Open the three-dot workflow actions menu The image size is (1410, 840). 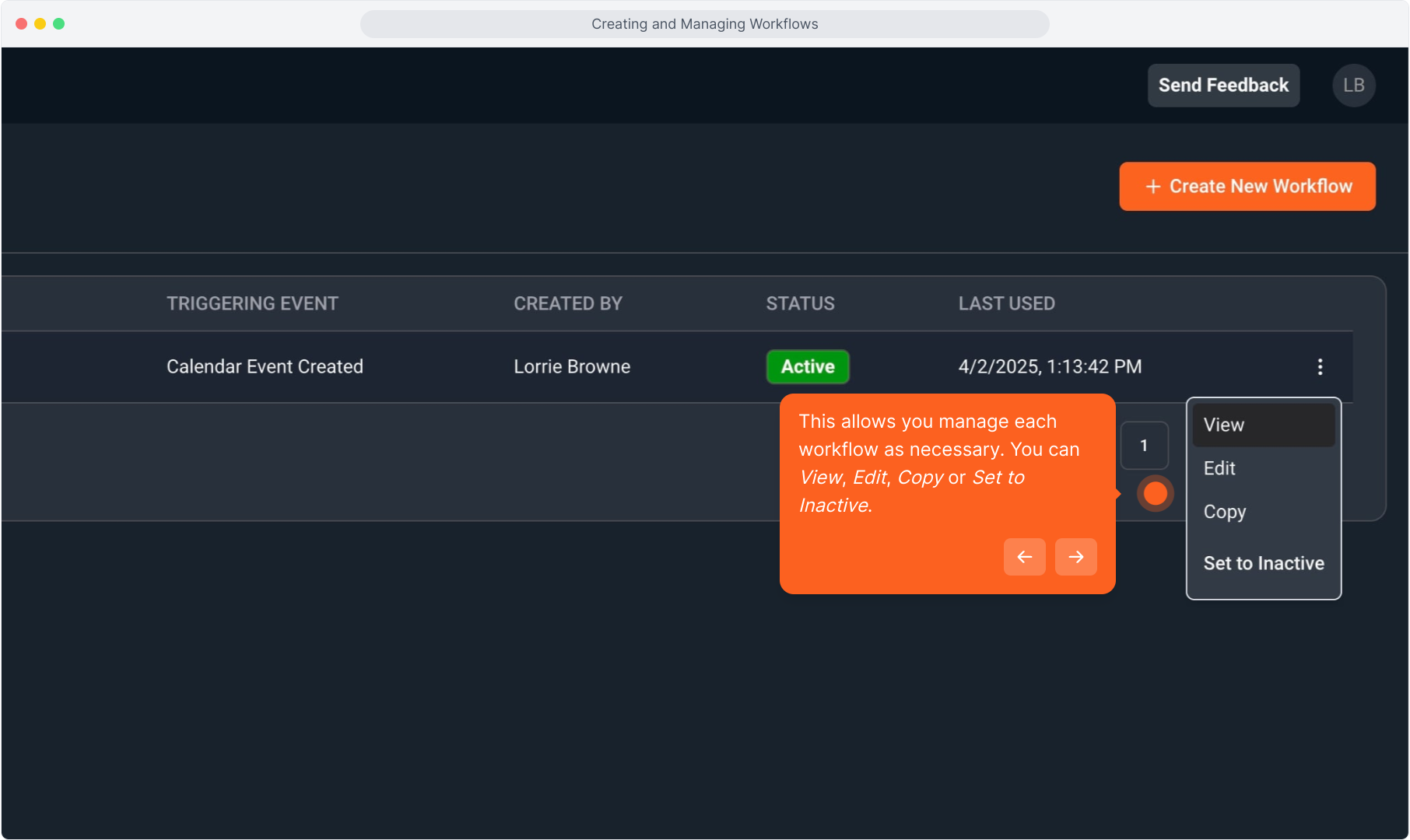tap(1320, 367)
